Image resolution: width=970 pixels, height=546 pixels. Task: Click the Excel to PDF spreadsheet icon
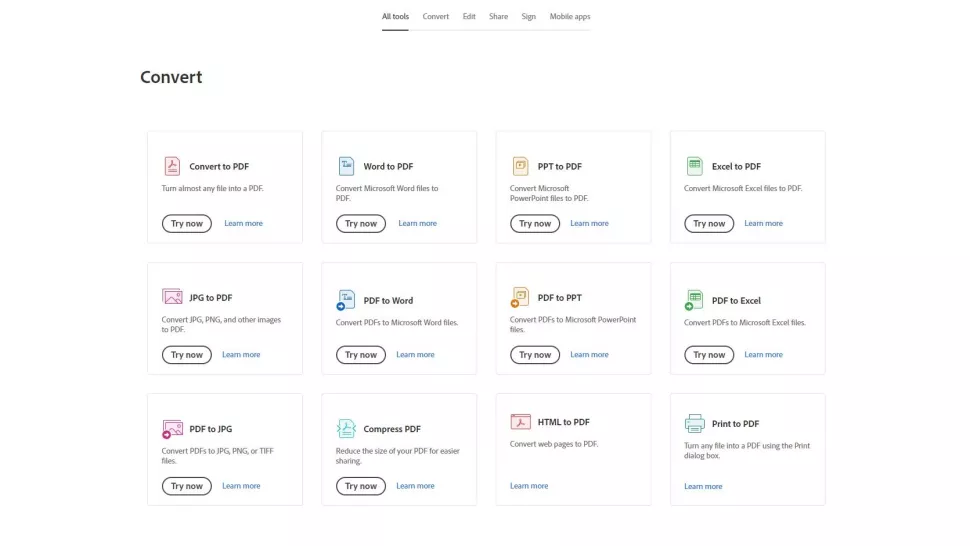click(x=694, y=166)
